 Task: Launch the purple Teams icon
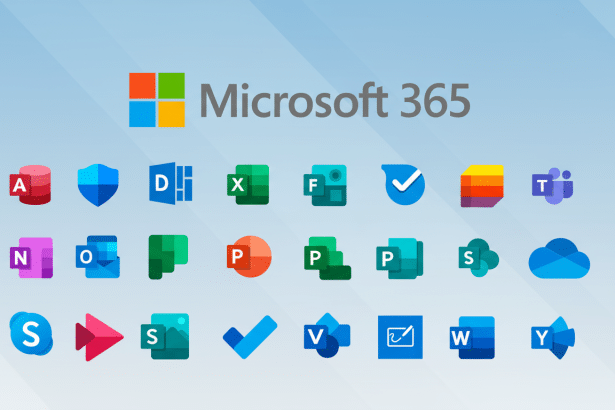click(553, 186)
